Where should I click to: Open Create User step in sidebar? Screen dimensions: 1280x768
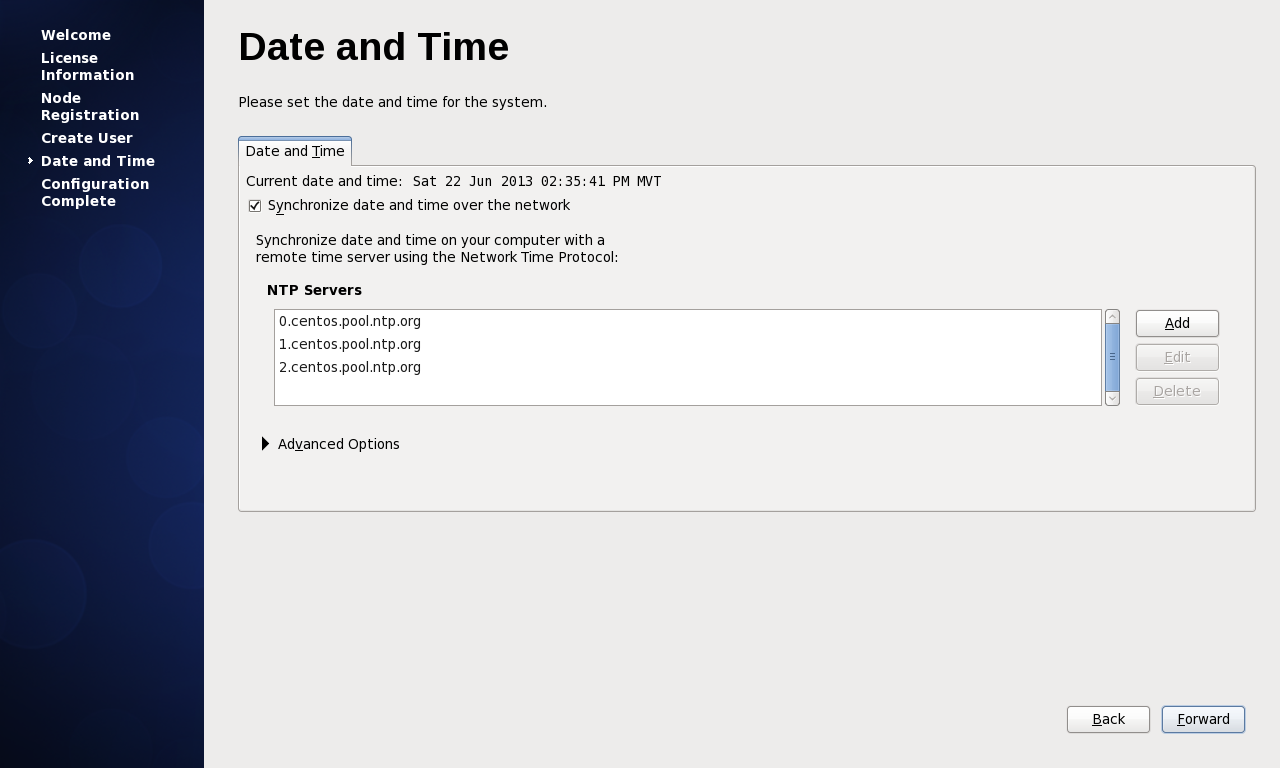[x=87, y=138]
